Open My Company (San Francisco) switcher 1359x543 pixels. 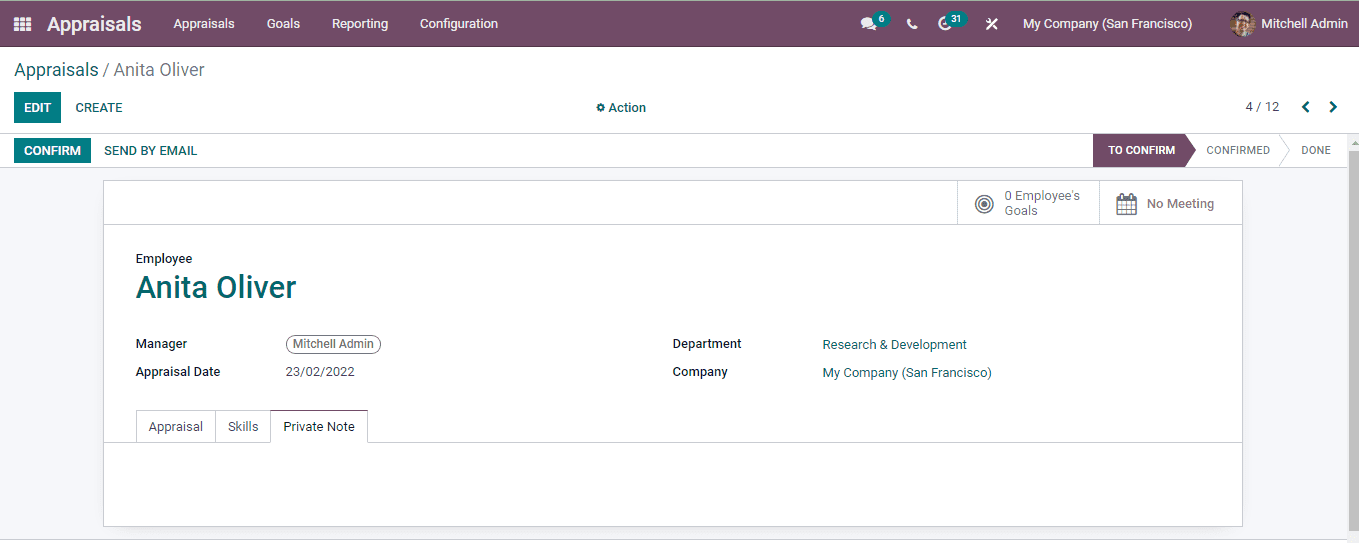point(1107,24)
